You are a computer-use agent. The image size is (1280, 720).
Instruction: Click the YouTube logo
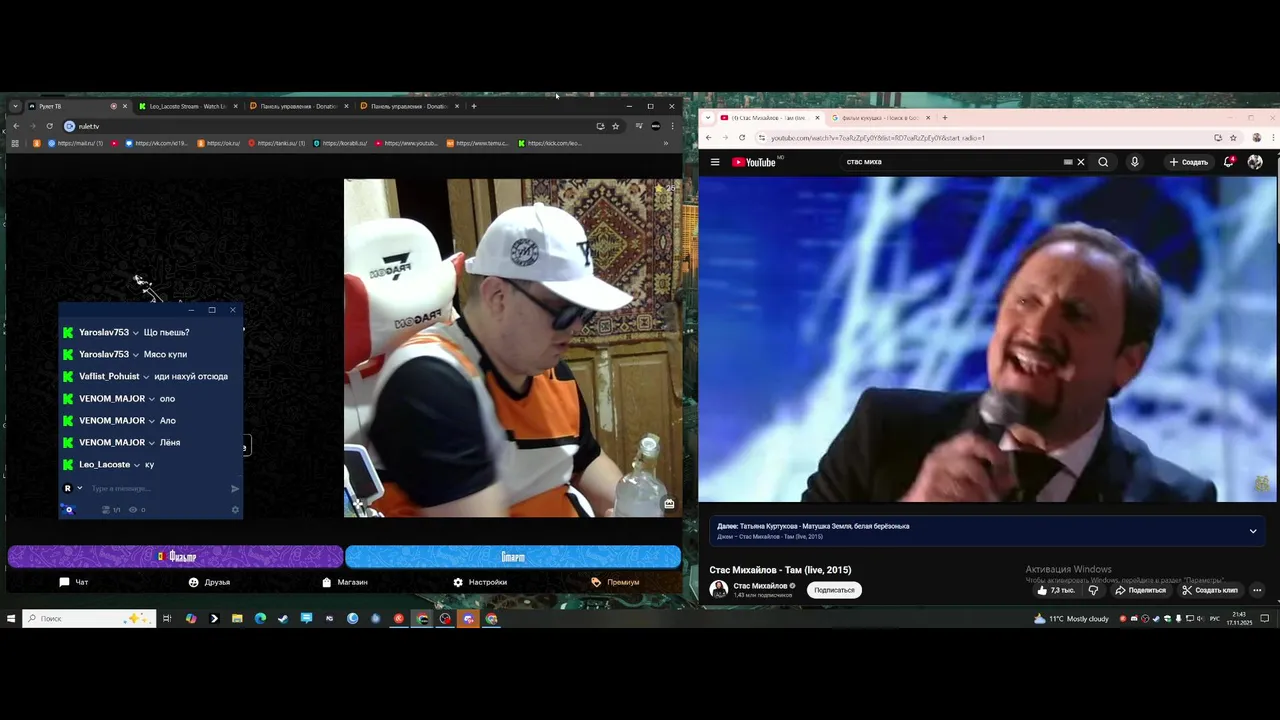(754, 162)
